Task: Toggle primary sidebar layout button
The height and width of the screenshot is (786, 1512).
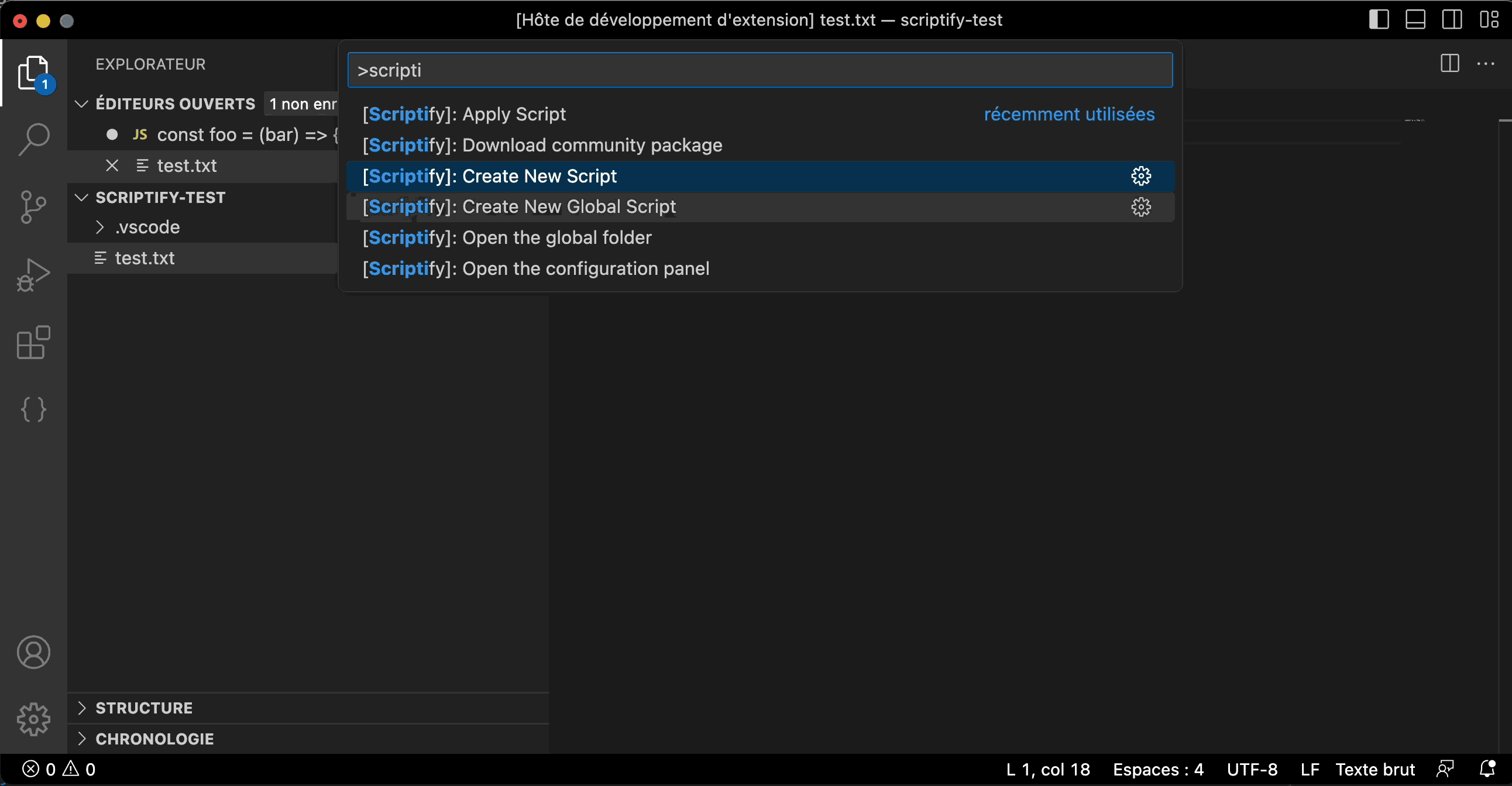Action: [1379, 19]
